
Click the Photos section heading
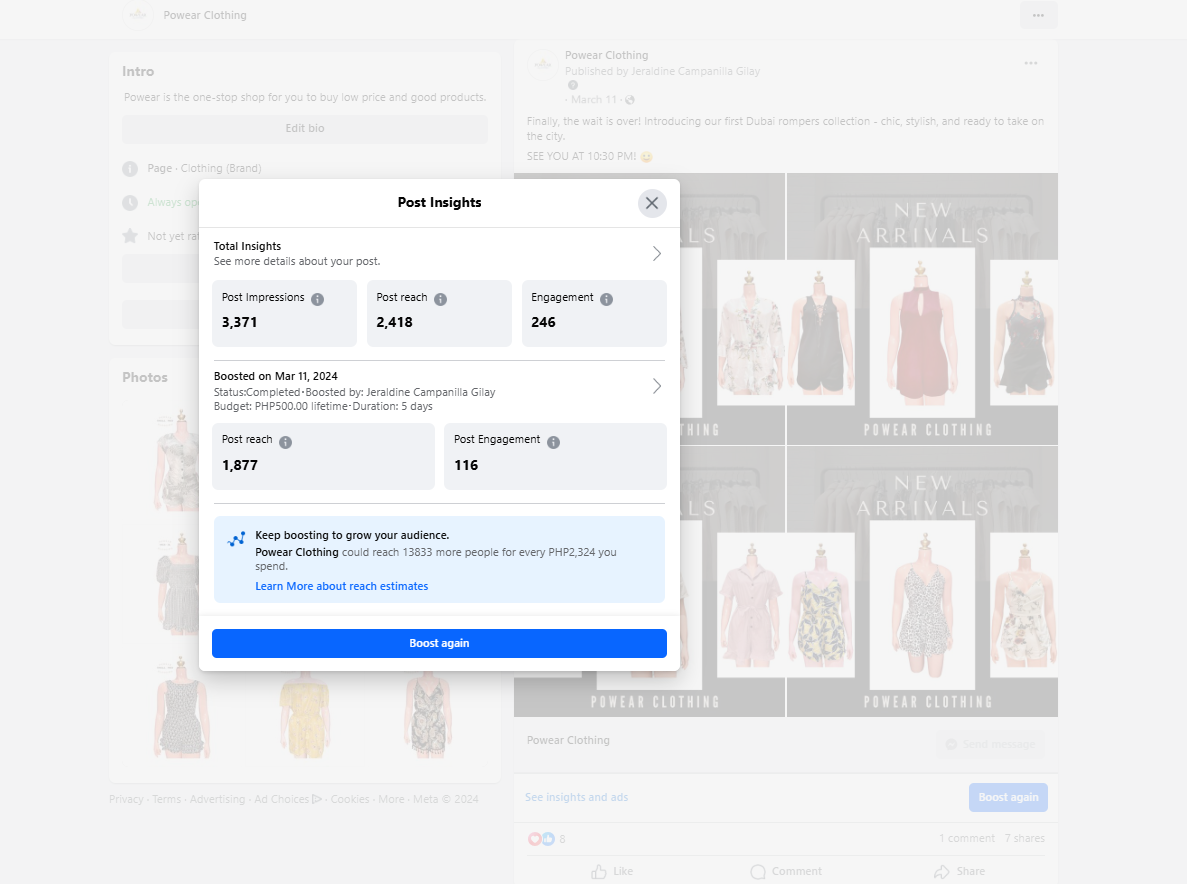coord(145,377)
